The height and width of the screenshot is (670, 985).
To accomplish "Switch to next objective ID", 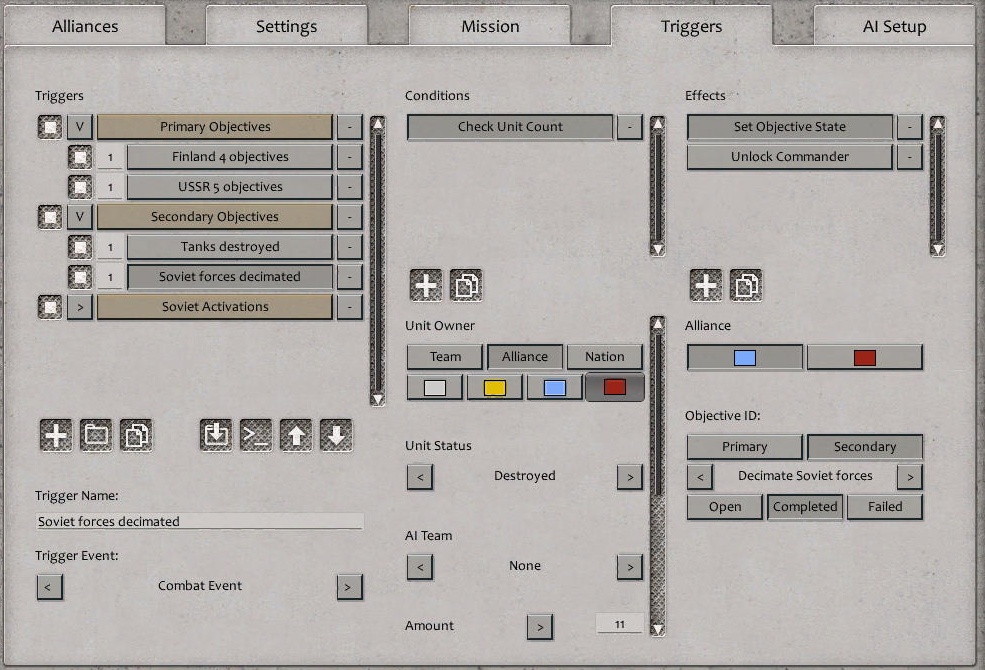I will click(910, 477).
